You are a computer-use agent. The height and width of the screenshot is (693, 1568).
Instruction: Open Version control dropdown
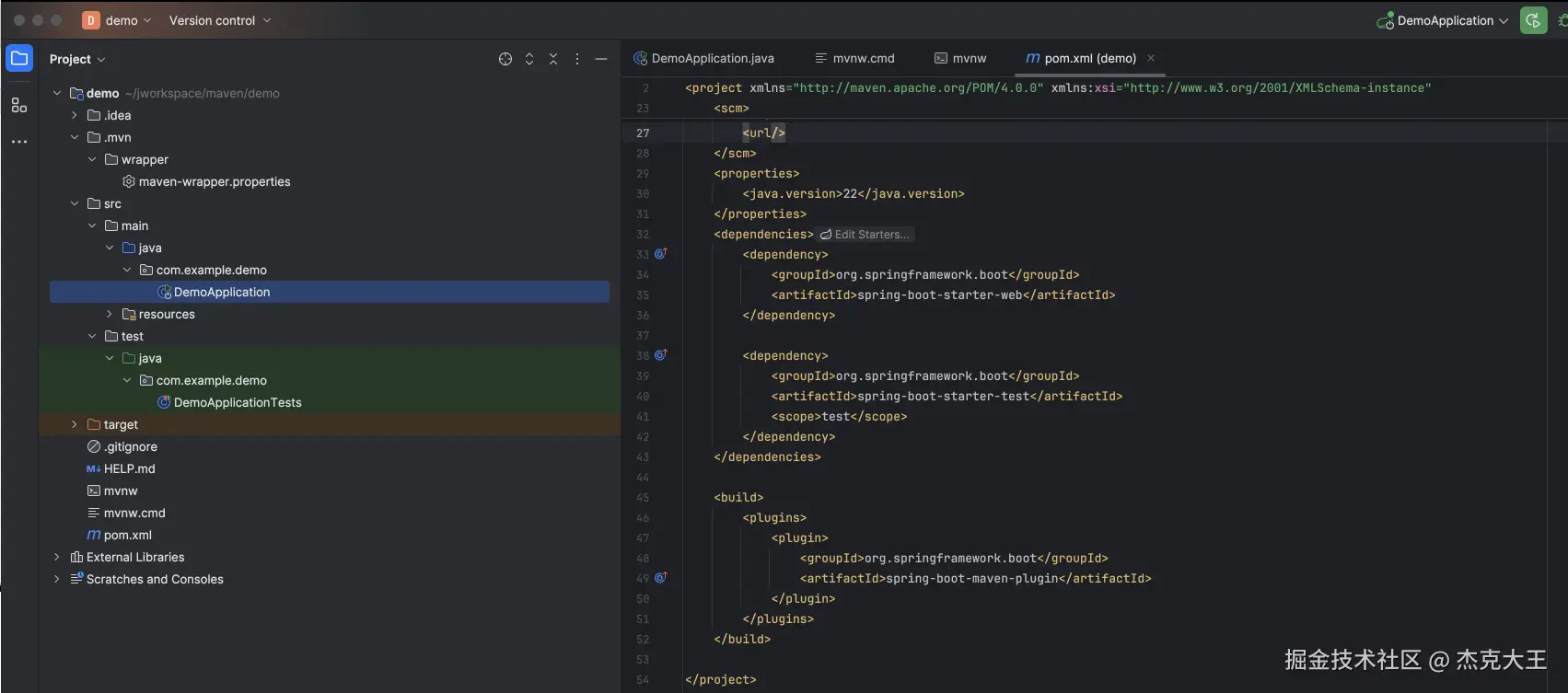click(220, 20)
